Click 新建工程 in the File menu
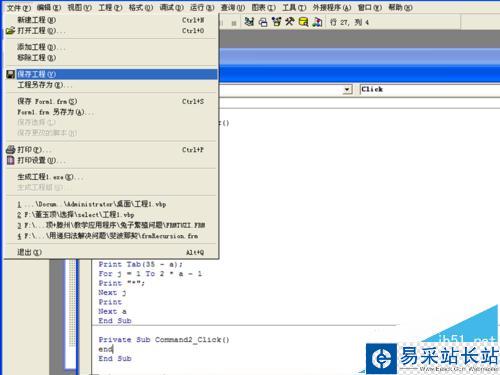This screenshot has width=500, height=375. 111,20
